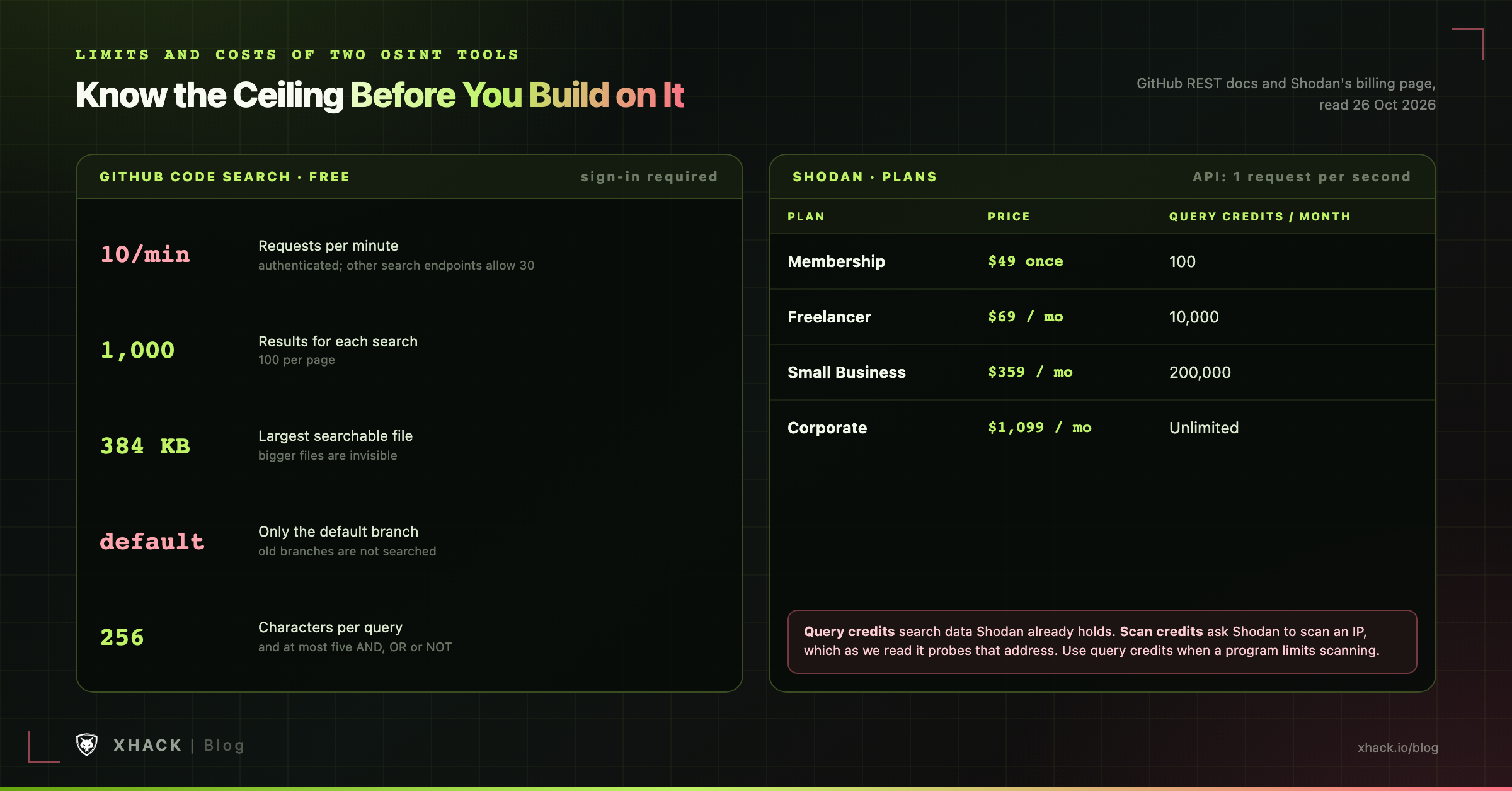Click 'API: 1 request per second' note

[x=1302, y=177]
